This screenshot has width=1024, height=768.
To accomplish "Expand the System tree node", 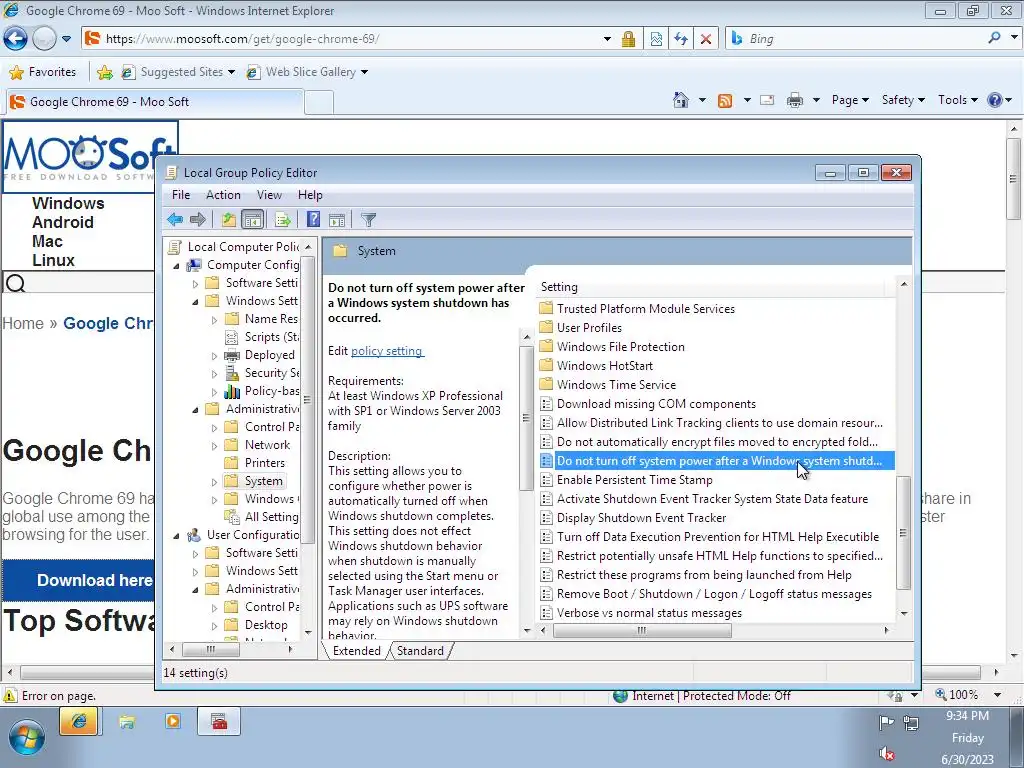I will pyautogui.click(x=214, y=482).
